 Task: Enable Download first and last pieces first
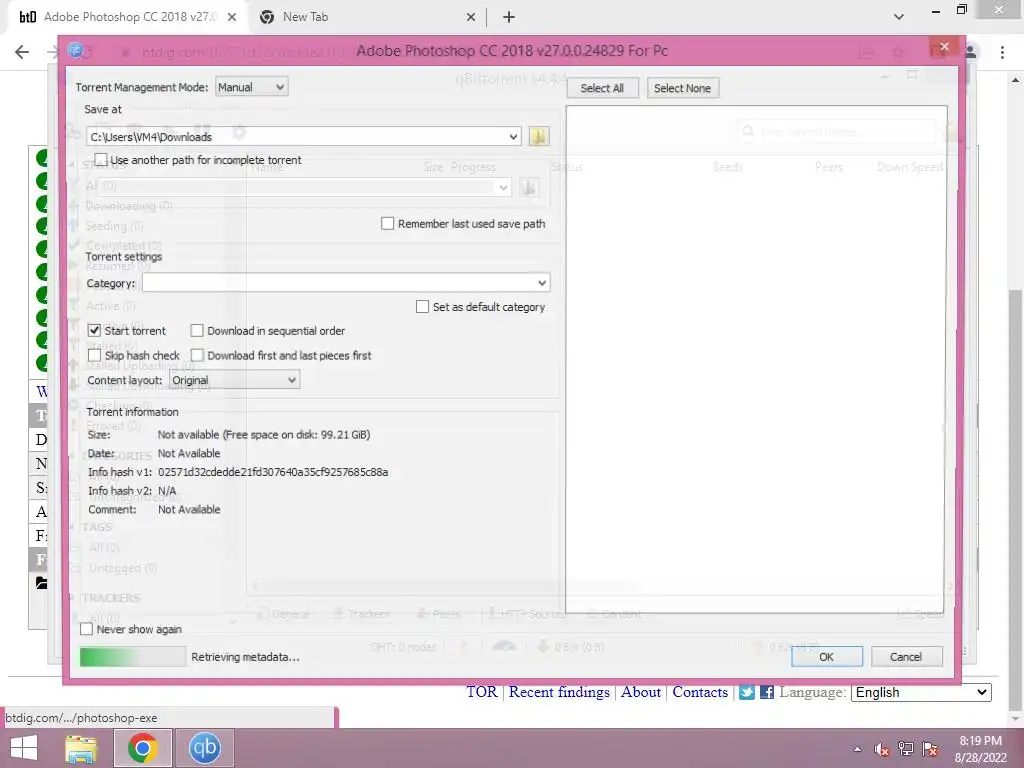(x=197, y=355)
